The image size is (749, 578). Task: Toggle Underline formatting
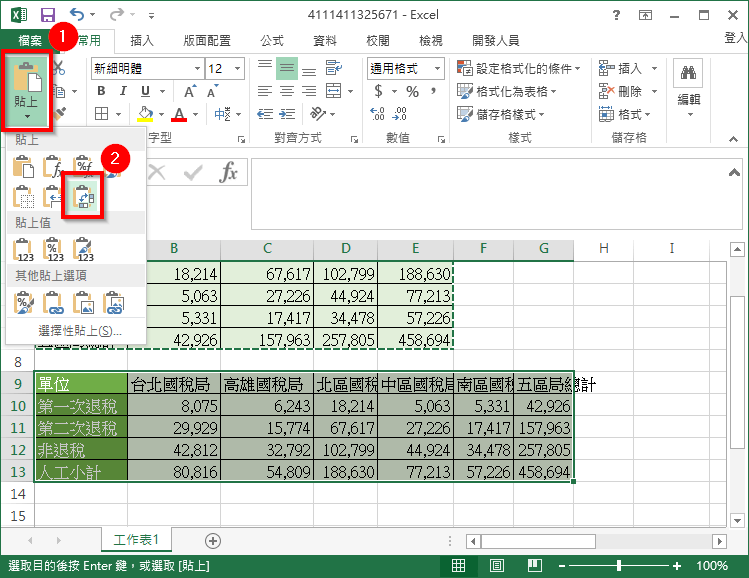point(145,91)
